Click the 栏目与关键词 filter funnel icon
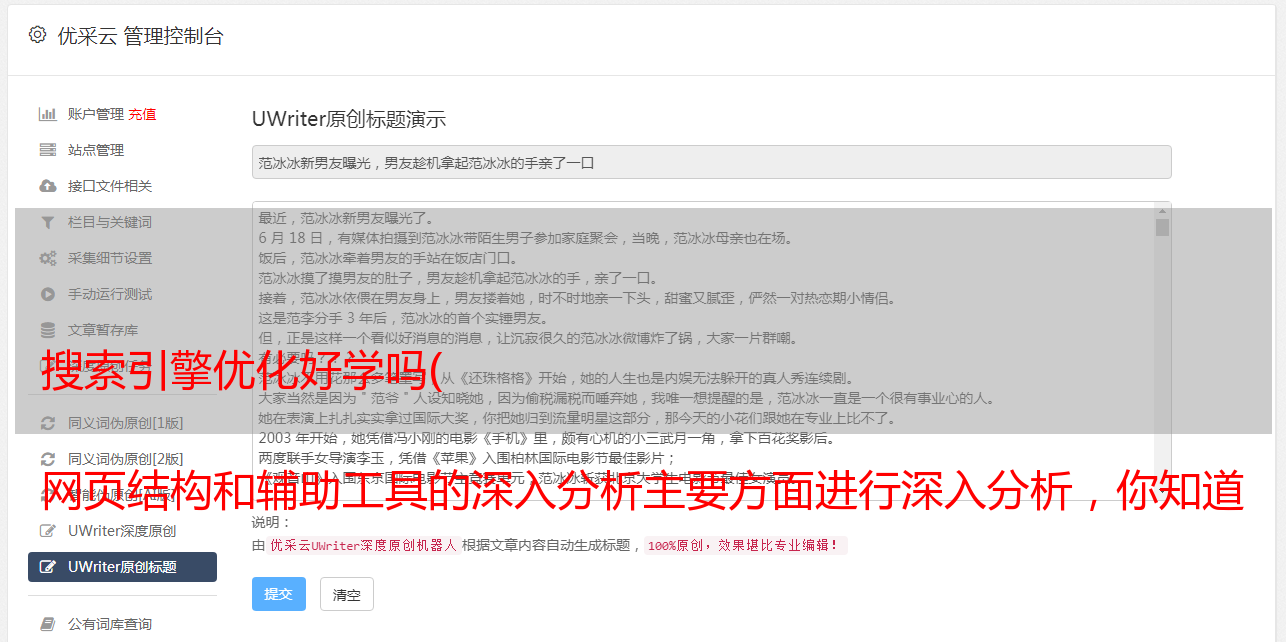 pyautogui.click(x=47, y=222)
